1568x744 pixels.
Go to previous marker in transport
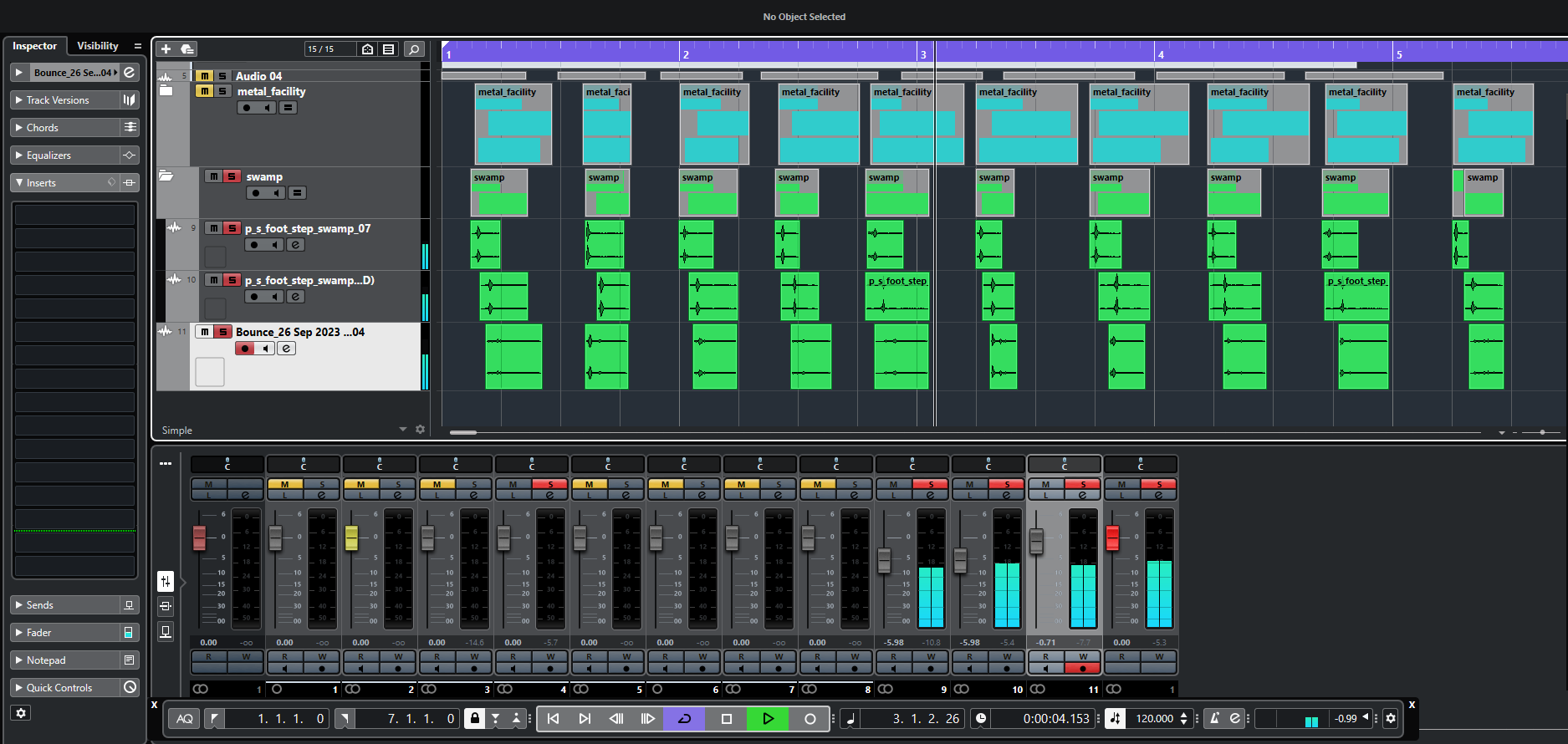pyautogui.click(x=553, y=719)
